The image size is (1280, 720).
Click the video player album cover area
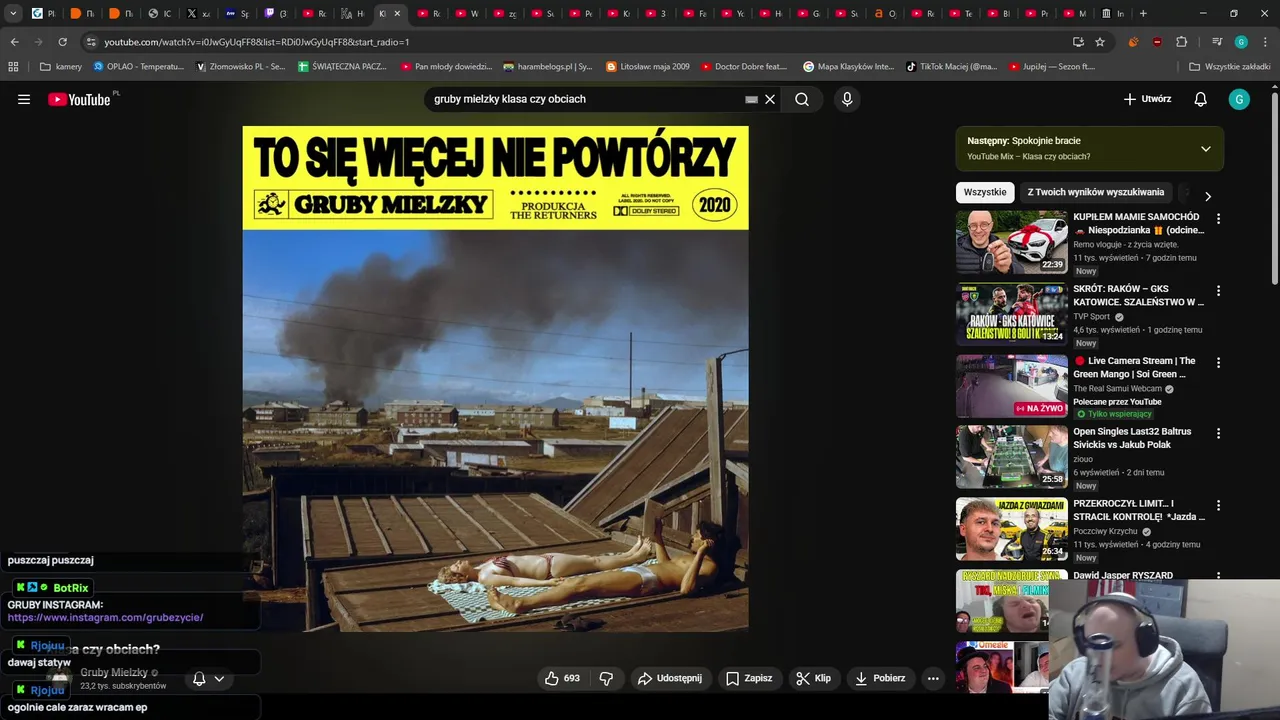click(x=495, y=379)
